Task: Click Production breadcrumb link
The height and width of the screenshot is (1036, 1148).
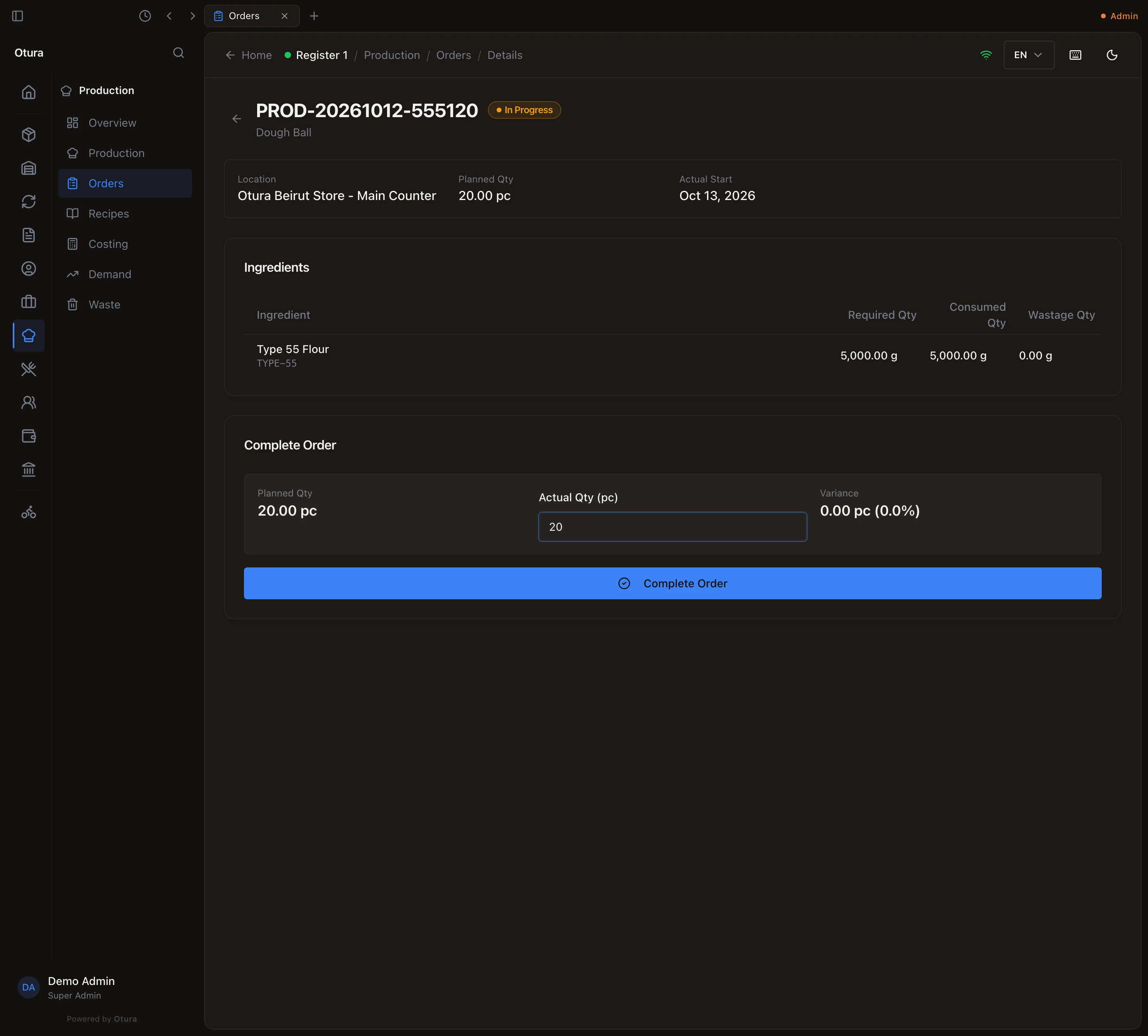Action: click(x=392, y=55)
